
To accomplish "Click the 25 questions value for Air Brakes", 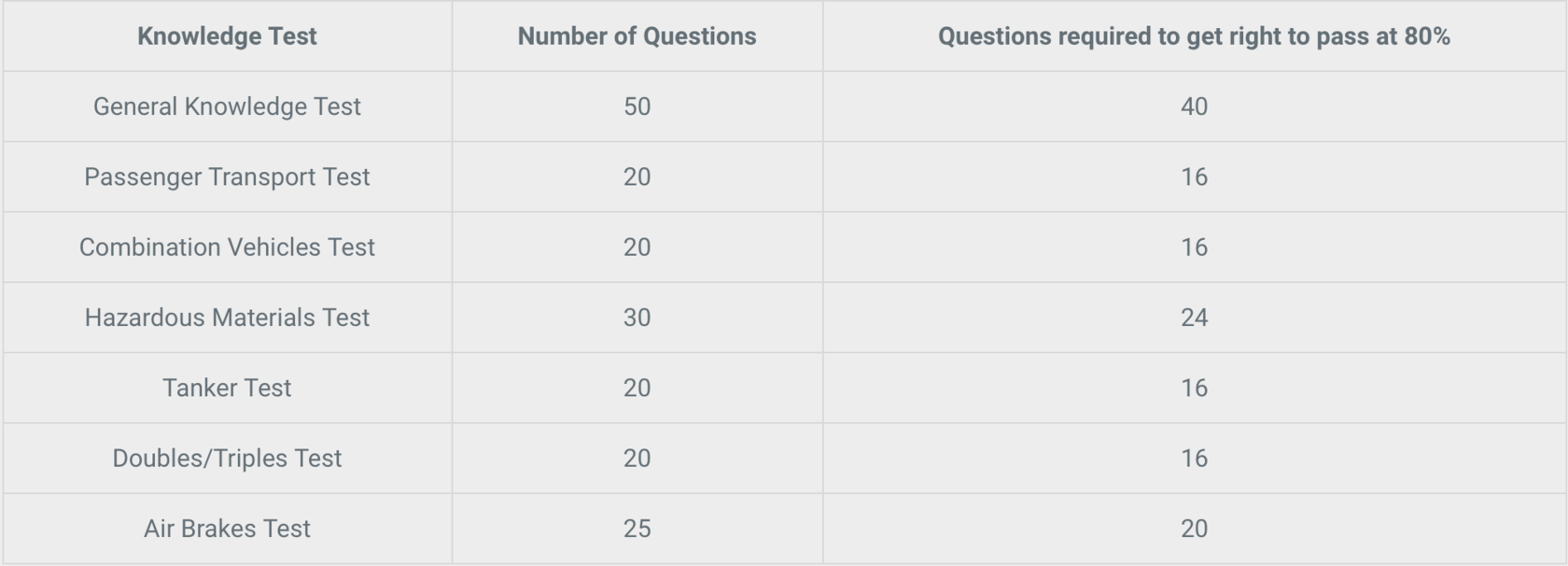I will [x=637, y=529].
